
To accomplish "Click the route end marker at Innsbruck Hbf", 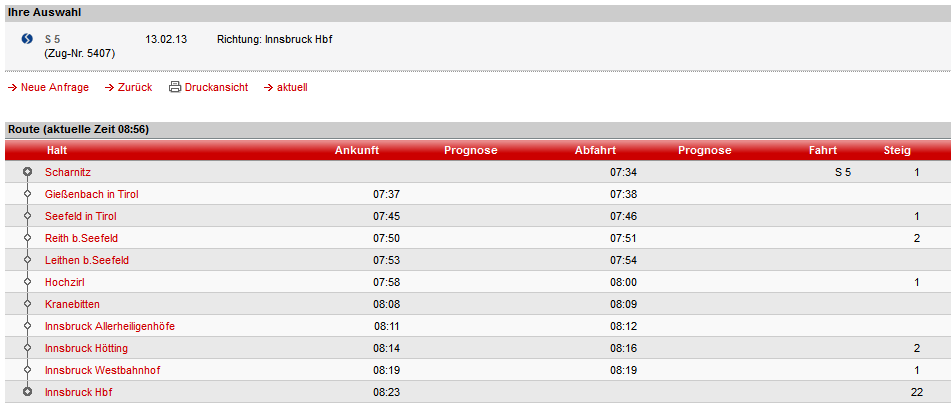I will (27, 392).
